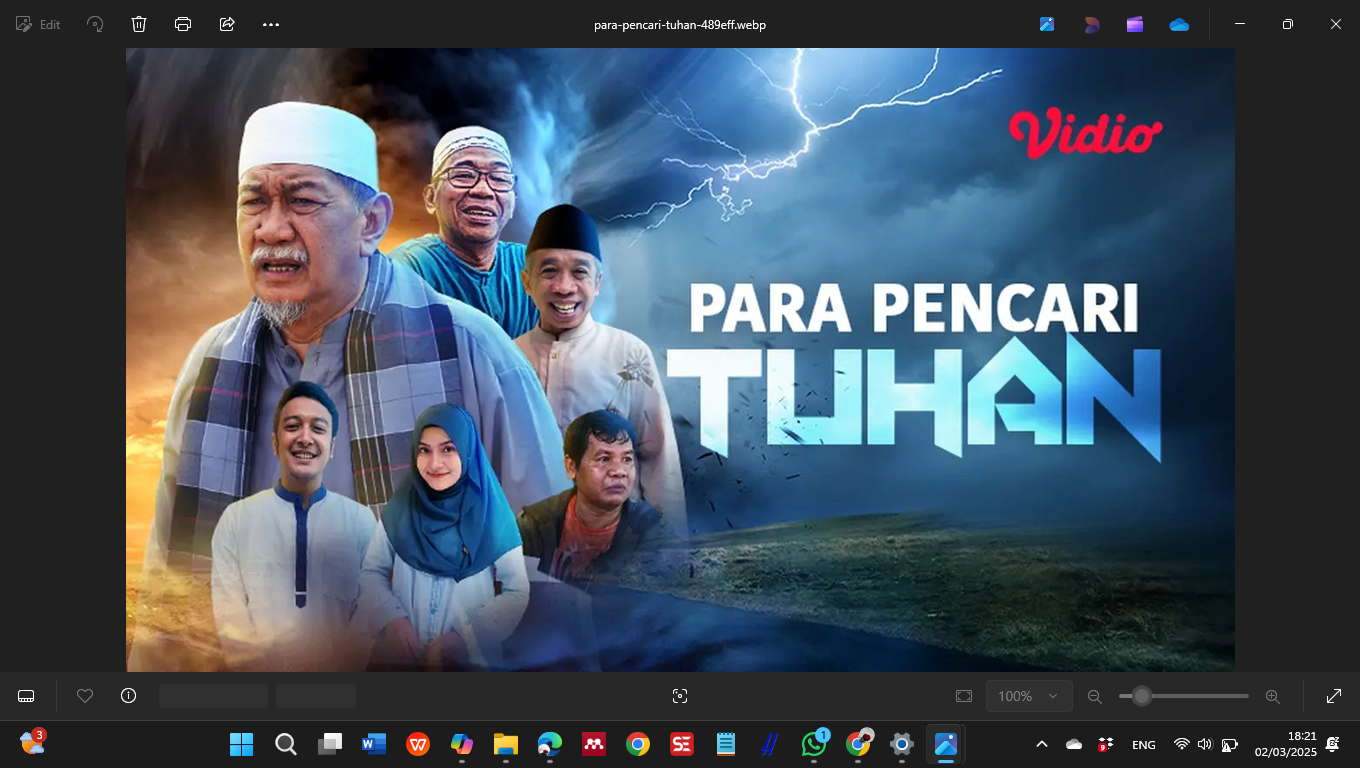Share the image using the share icon
This screenshot has height=768, width=1360.
click(x=227, y=24)
